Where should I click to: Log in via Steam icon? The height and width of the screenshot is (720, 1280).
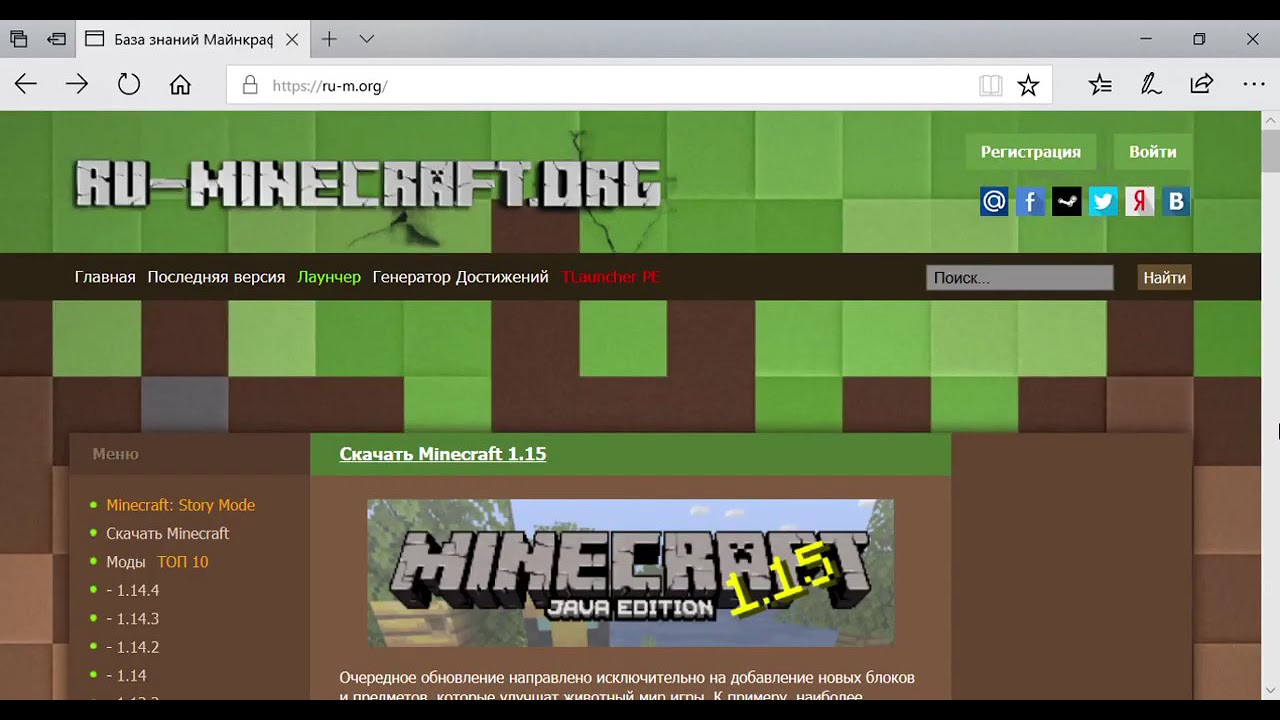tap(1067, 202)
